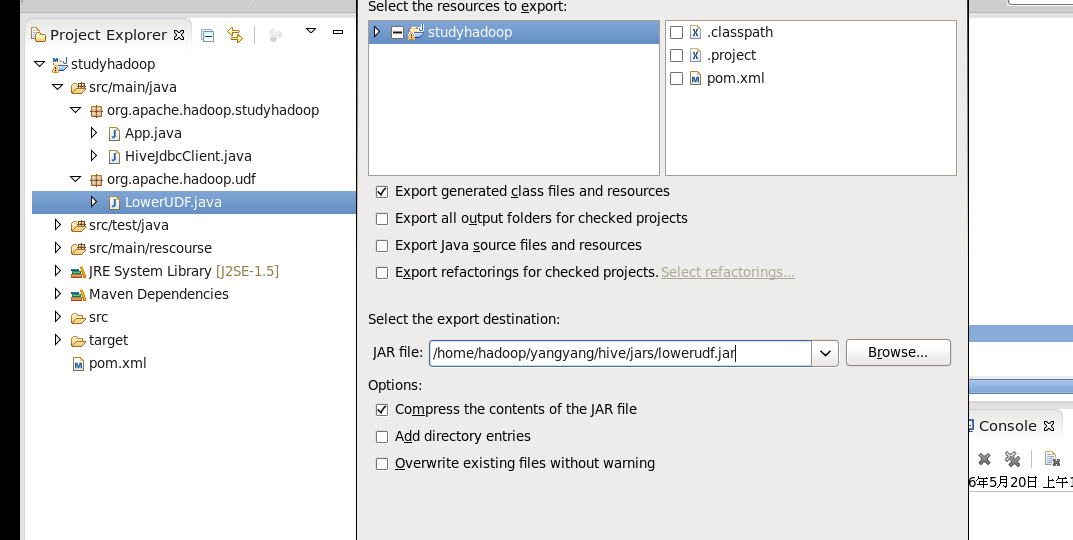The width and height of the screenshot is (1073, 540).
Task: Click Remove All Terminated Launches icon
Action: pos(1012,459)
